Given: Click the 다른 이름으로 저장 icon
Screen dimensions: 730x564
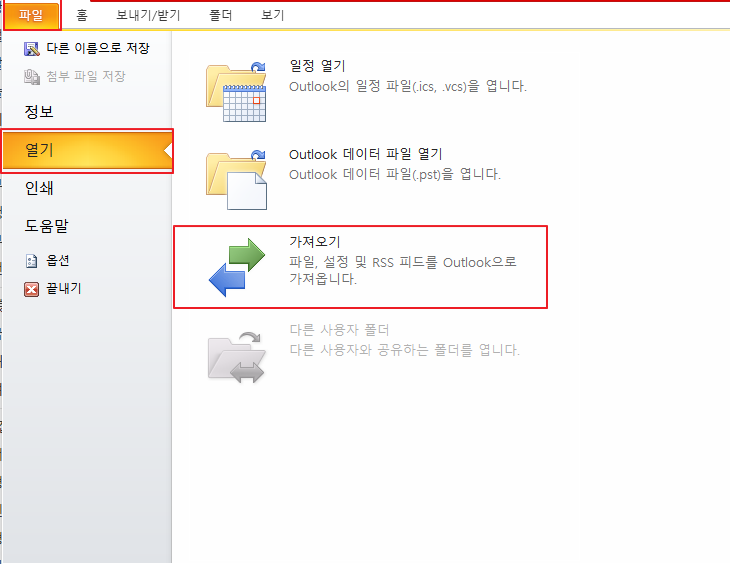Looking at the screenshot, I should pyautogui.click(x=32, y=48).
